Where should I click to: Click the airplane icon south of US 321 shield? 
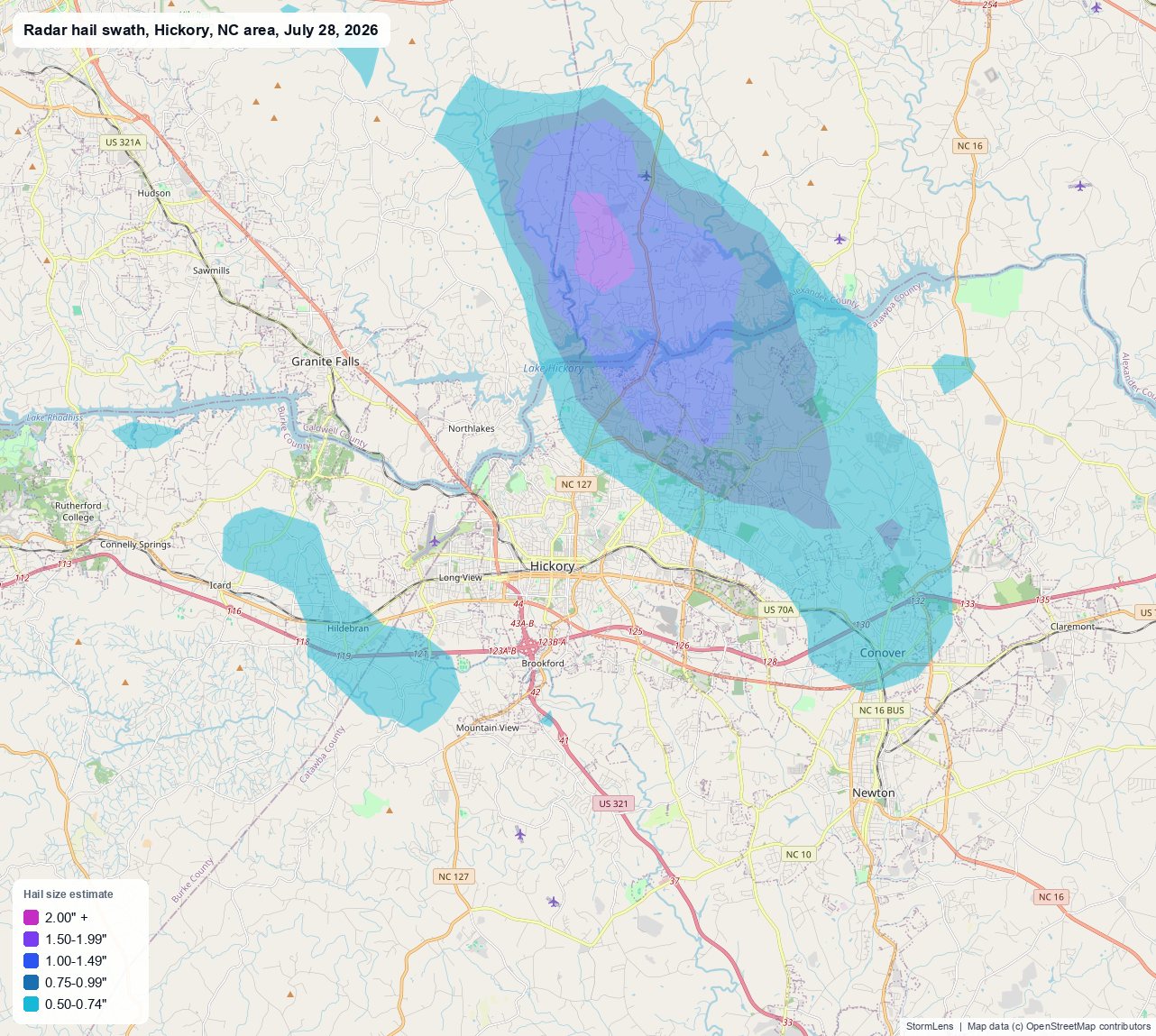pyautogui.click(x=553, y=902)
